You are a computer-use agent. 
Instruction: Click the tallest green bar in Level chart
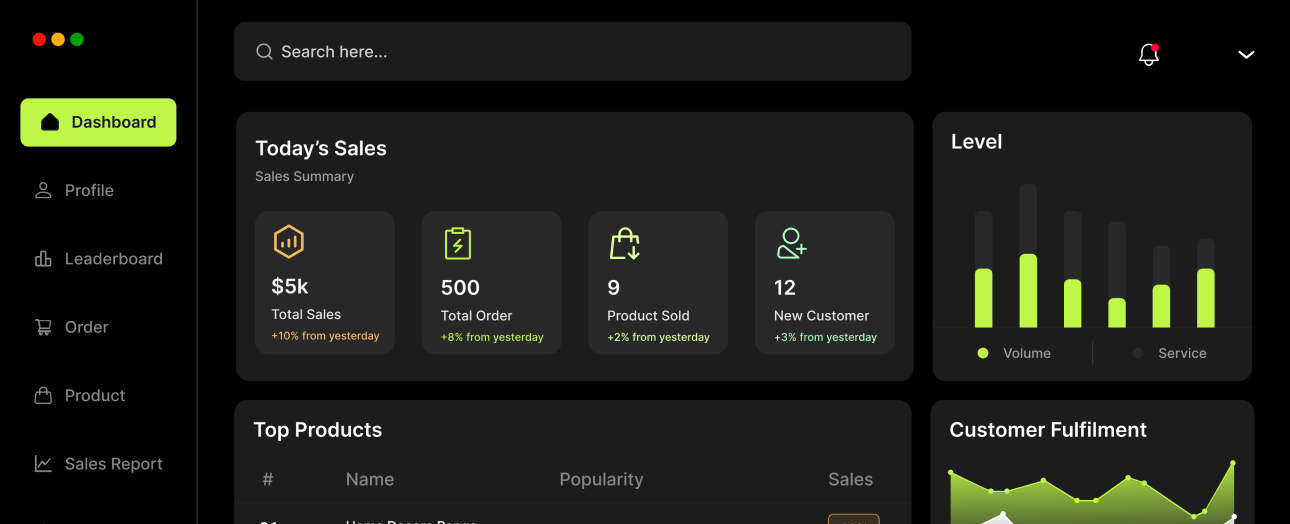click(1028, 290)
